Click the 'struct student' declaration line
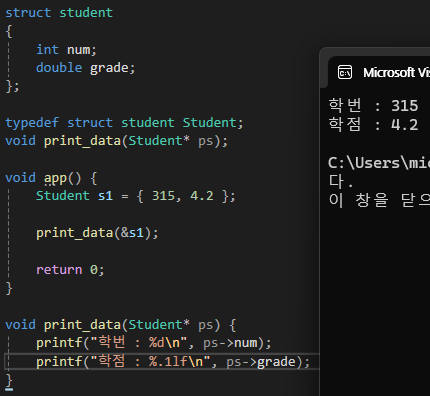 tap(59, 13)
